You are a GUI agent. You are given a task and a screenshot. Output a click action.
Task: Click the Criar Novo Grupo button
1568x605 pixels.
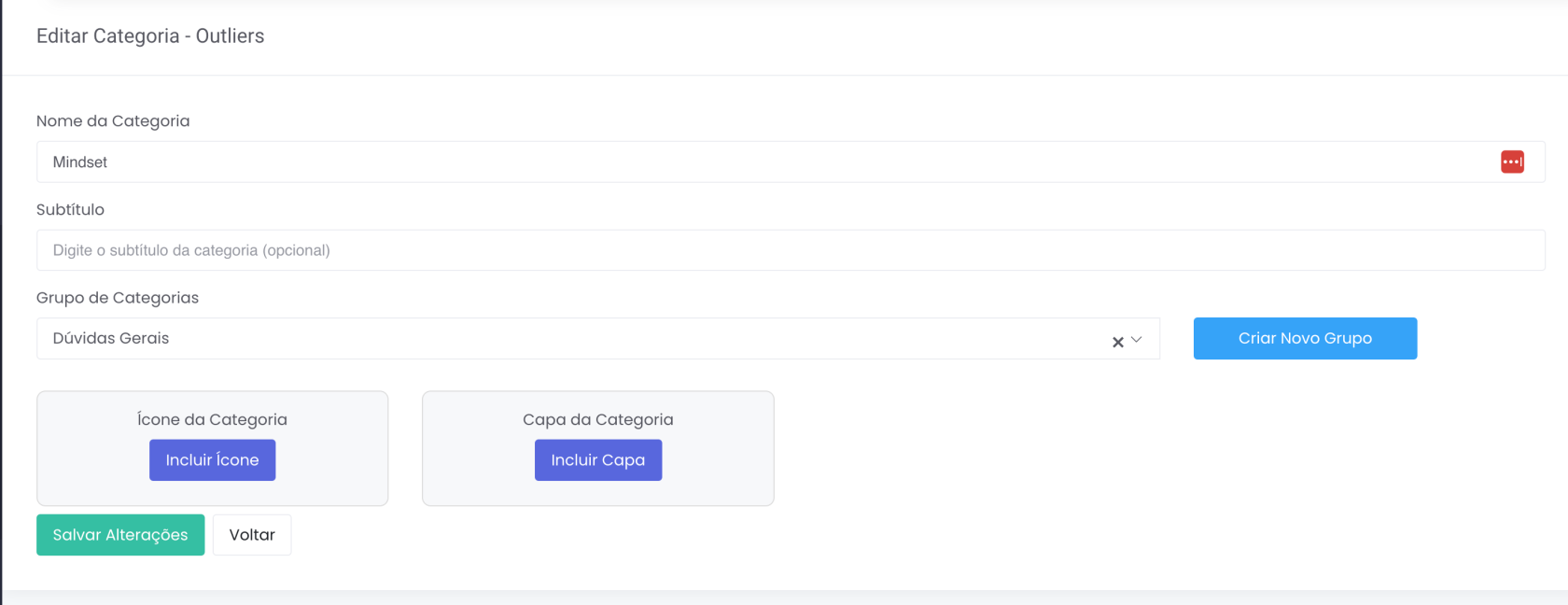point(1305,338)
